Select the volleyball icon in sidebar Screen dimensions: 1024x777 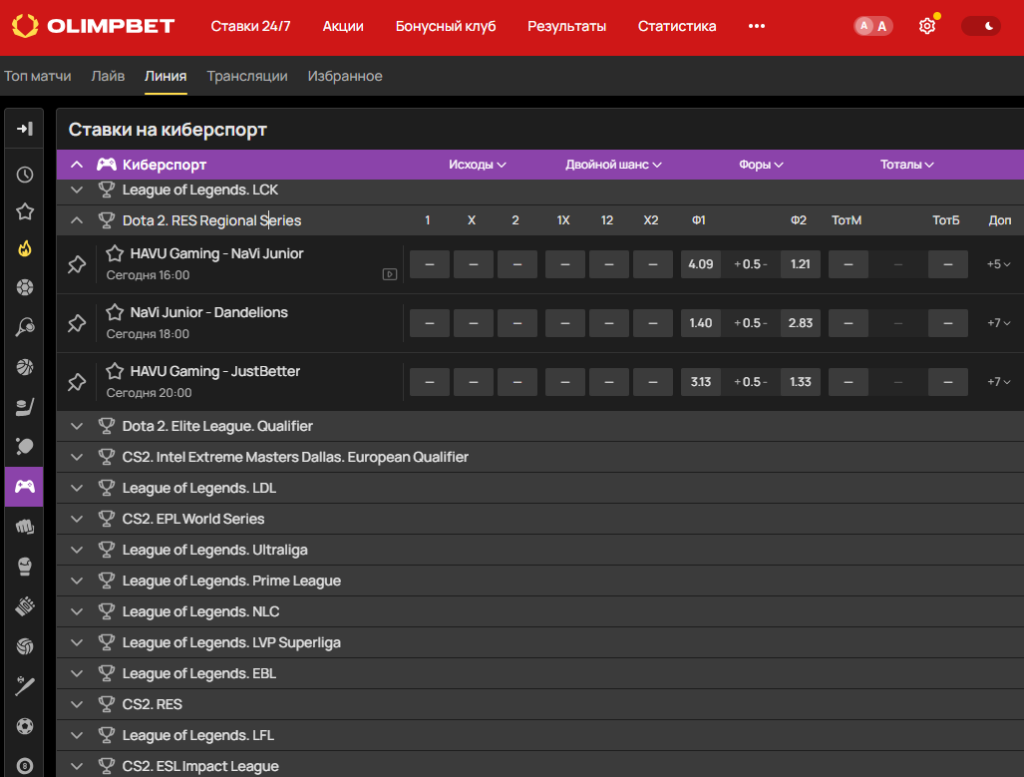point(25,646)
